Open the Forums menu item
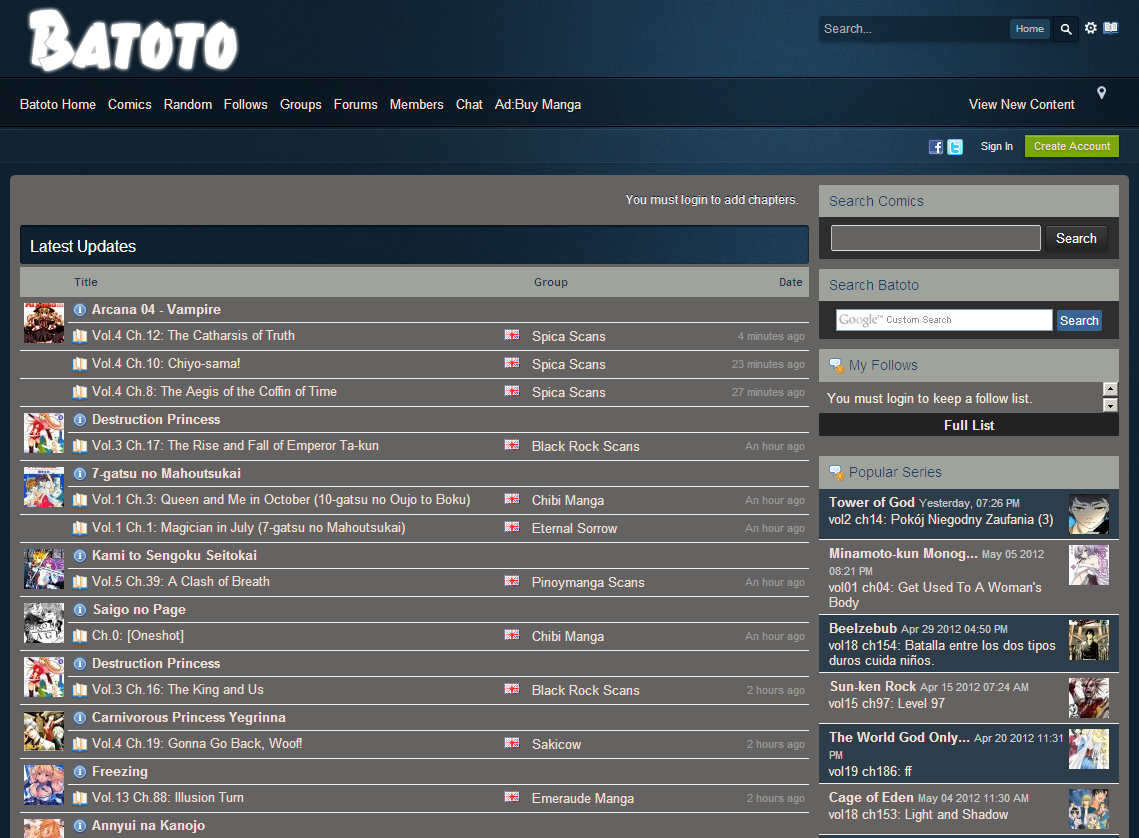The width and height of the screenshot is (1139, 838). click(355, 105)
